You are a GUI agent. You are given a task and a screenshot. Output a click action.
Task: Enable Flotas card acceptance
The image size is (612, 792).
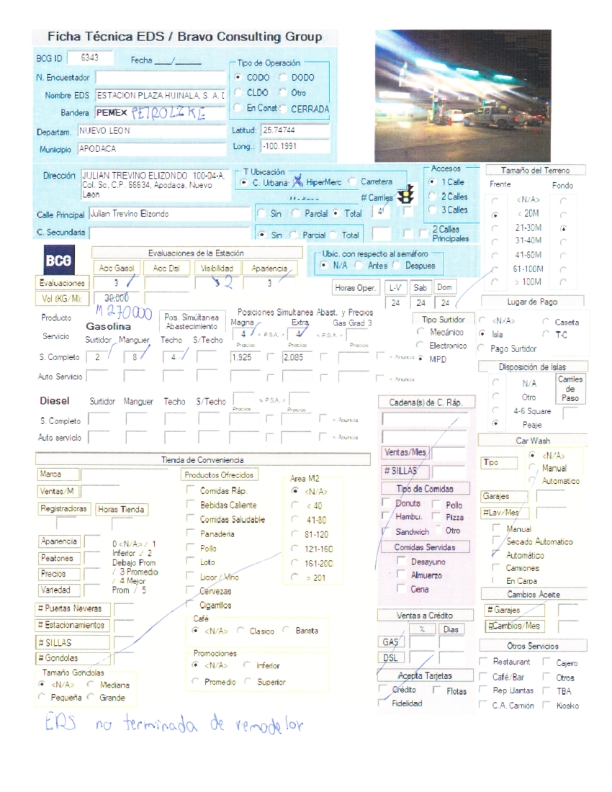(x=436, y=690)
